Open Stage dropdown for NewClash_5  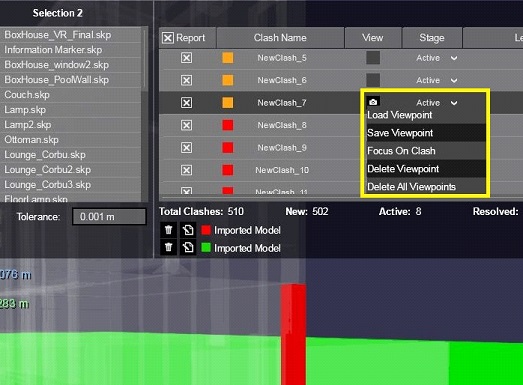coord(454,58)
